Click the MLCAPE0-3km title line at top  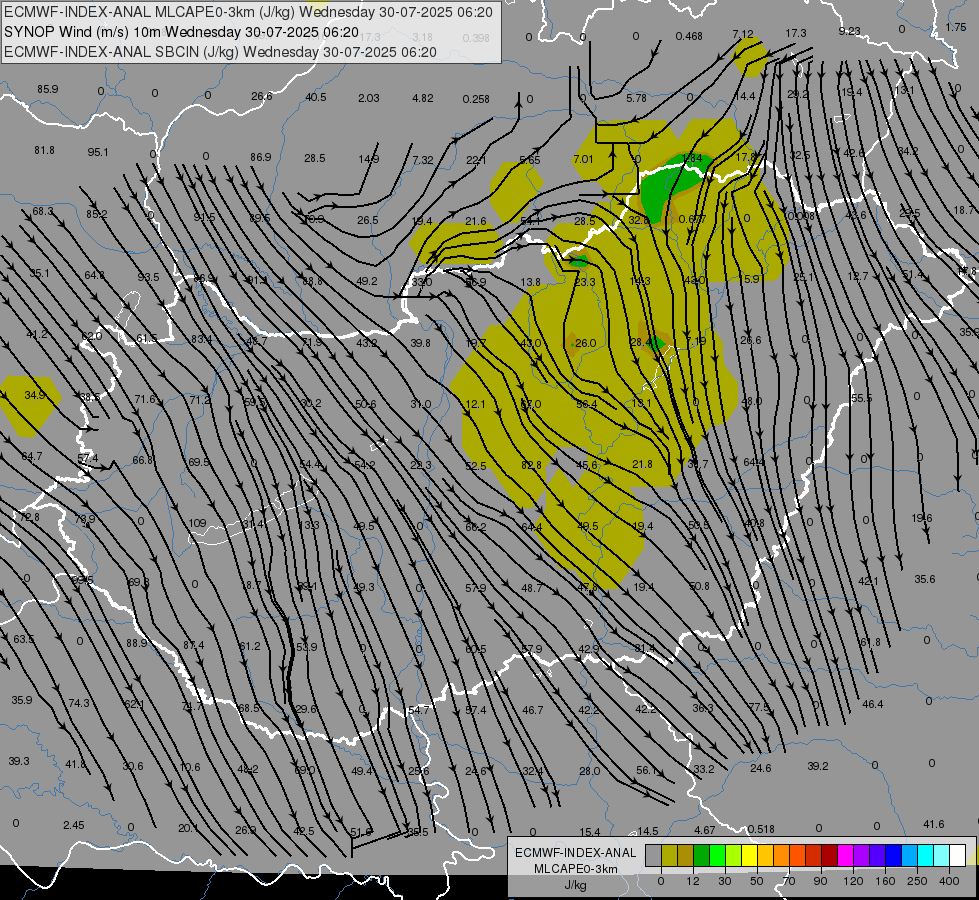(248, 12)
